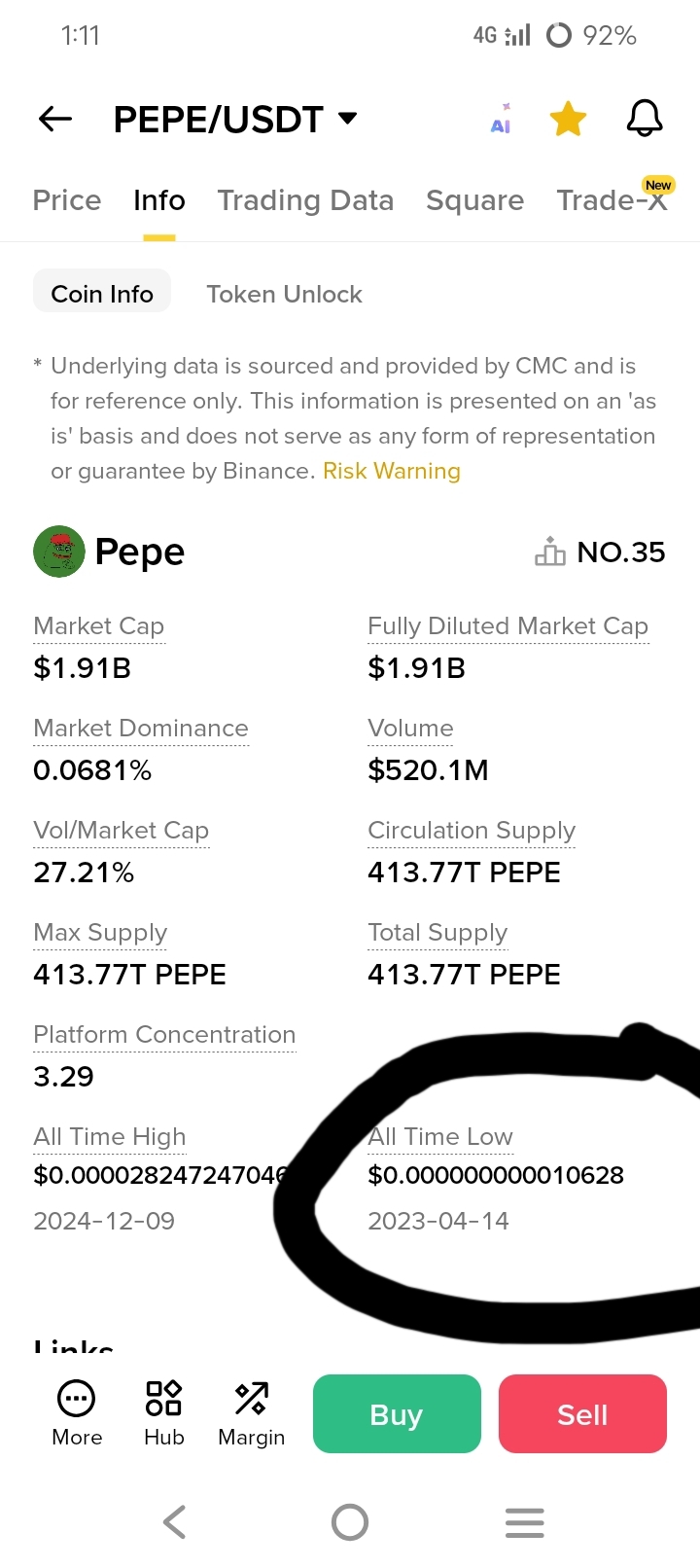Select the Token Unlock section
Screen dimensions: 700x1568
tap(284, 294)
